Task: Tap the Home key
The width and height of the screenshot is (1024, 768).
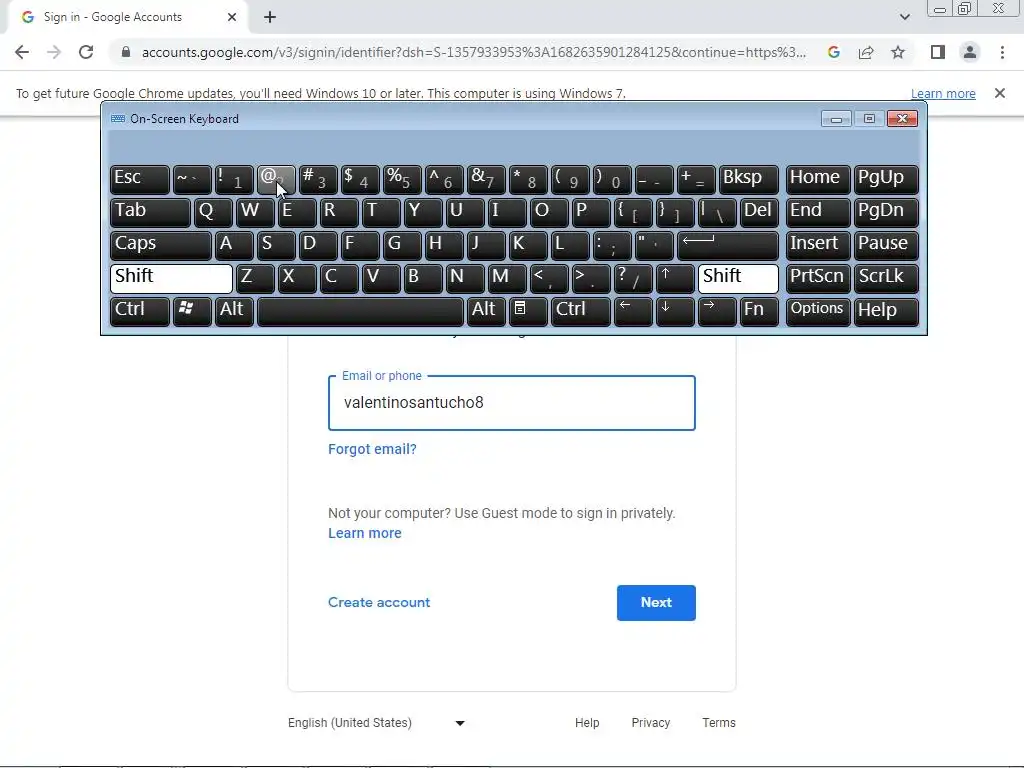Action: coord(818,179)
